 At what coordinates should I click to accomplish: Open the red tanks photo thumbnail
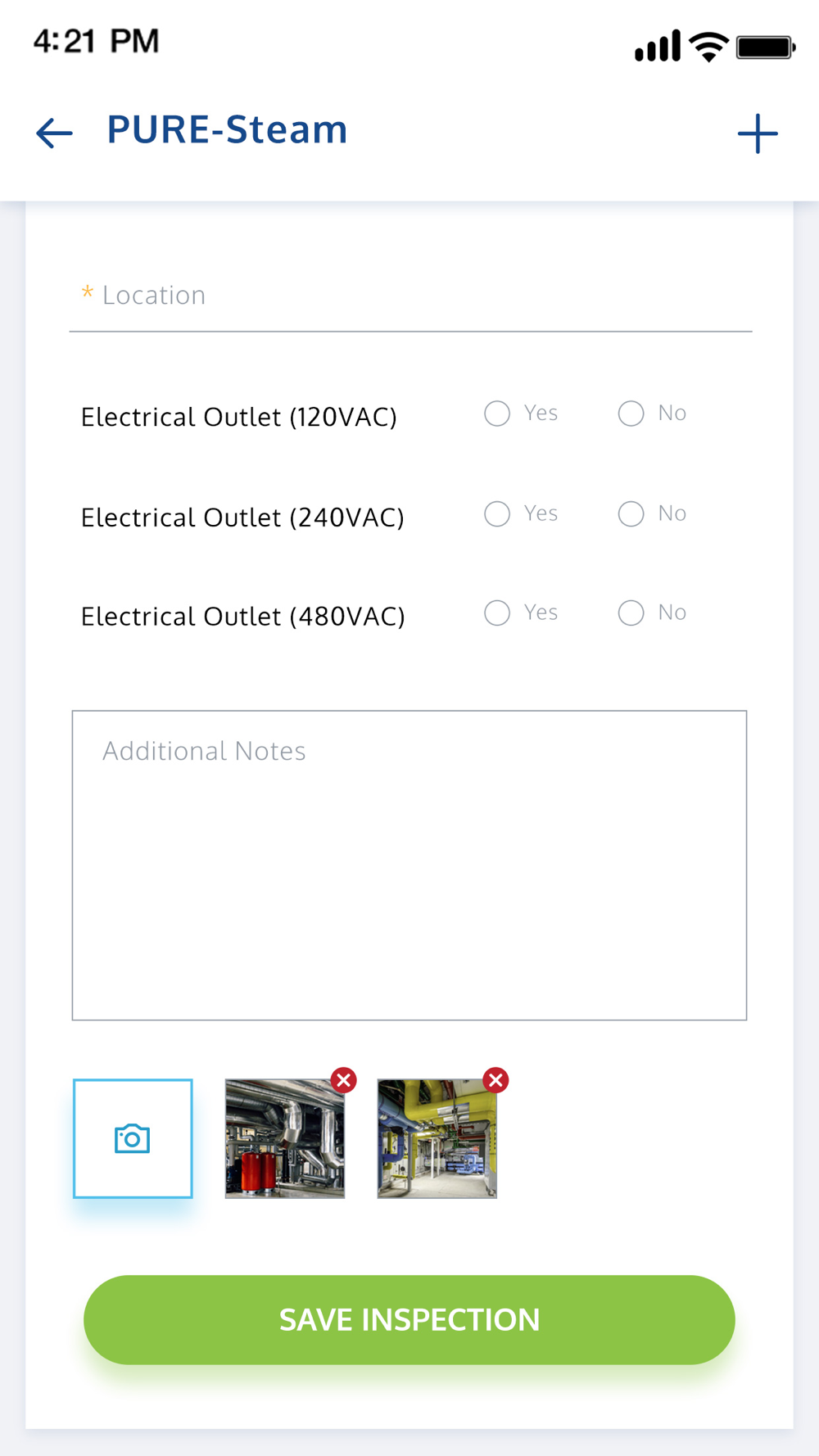click(x=284, y=1140)
